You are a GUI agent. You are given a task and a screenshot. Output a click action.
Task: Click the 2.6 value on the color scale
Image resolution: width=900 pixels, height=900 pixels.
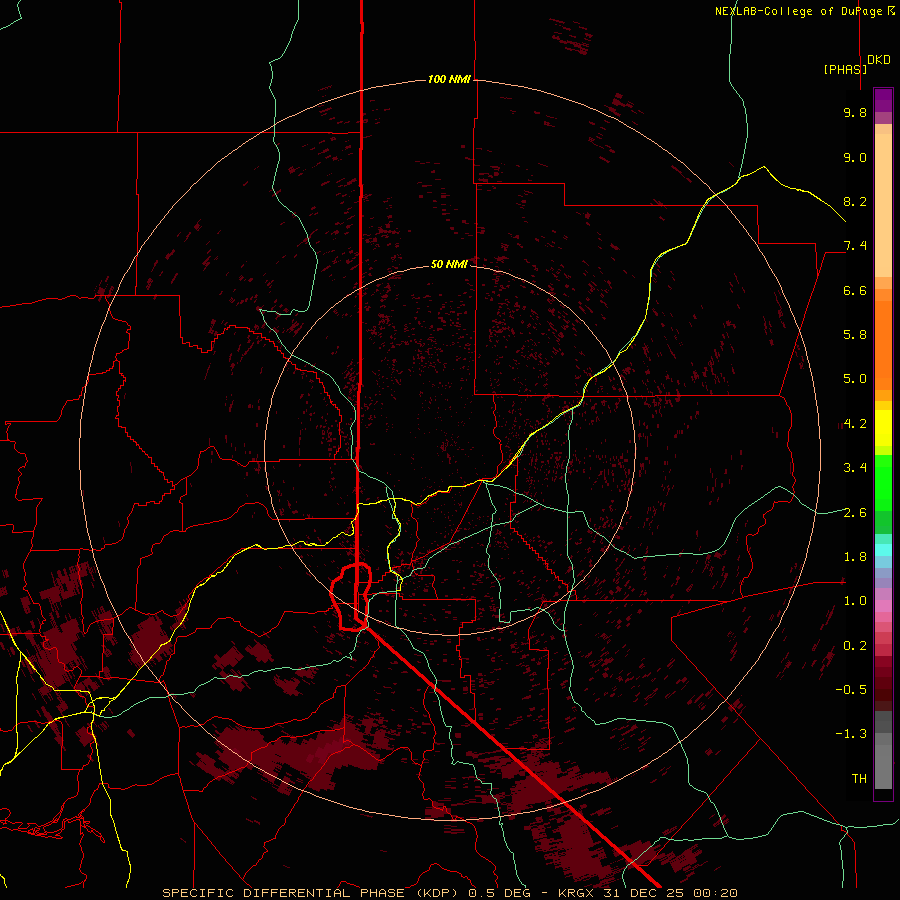pos(855,512)
